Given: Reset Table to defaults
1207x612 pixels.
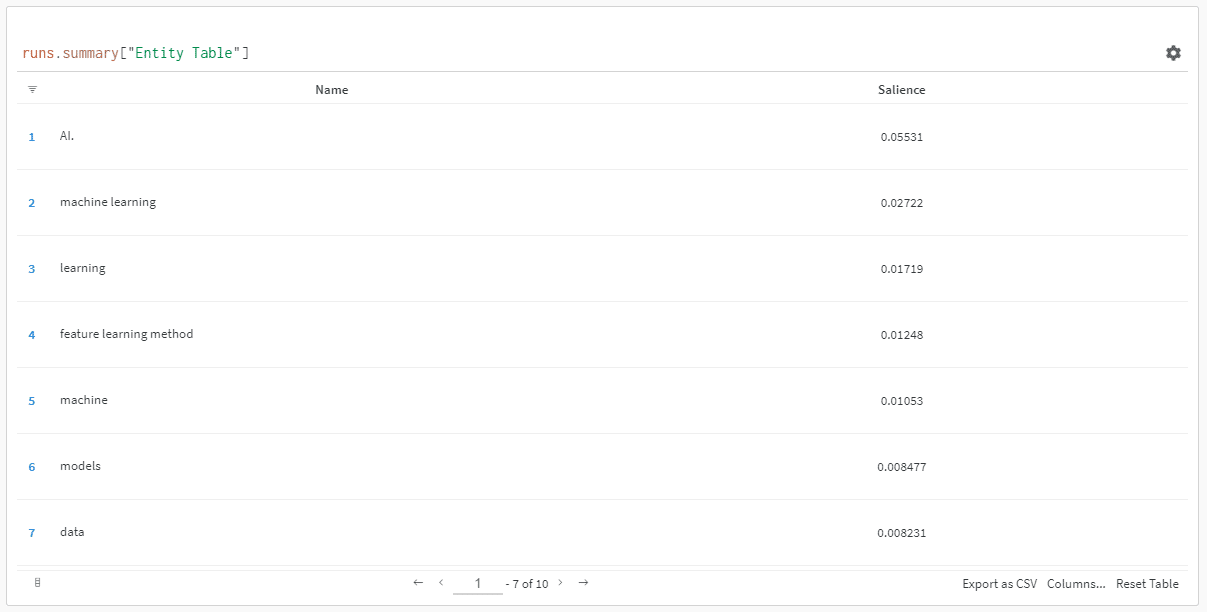Looking at the screenshot, I should pos(1147,584).
